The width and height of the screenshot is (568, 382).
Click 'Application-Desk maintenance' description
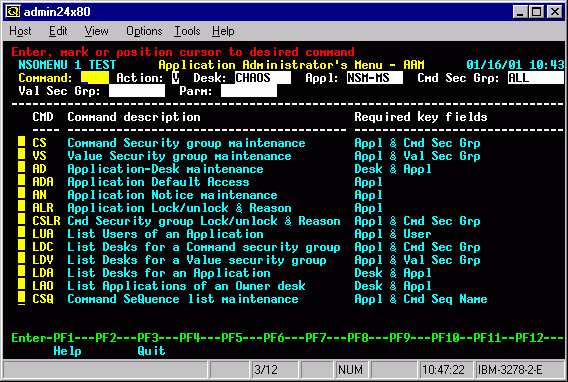[x=165, y=169]
